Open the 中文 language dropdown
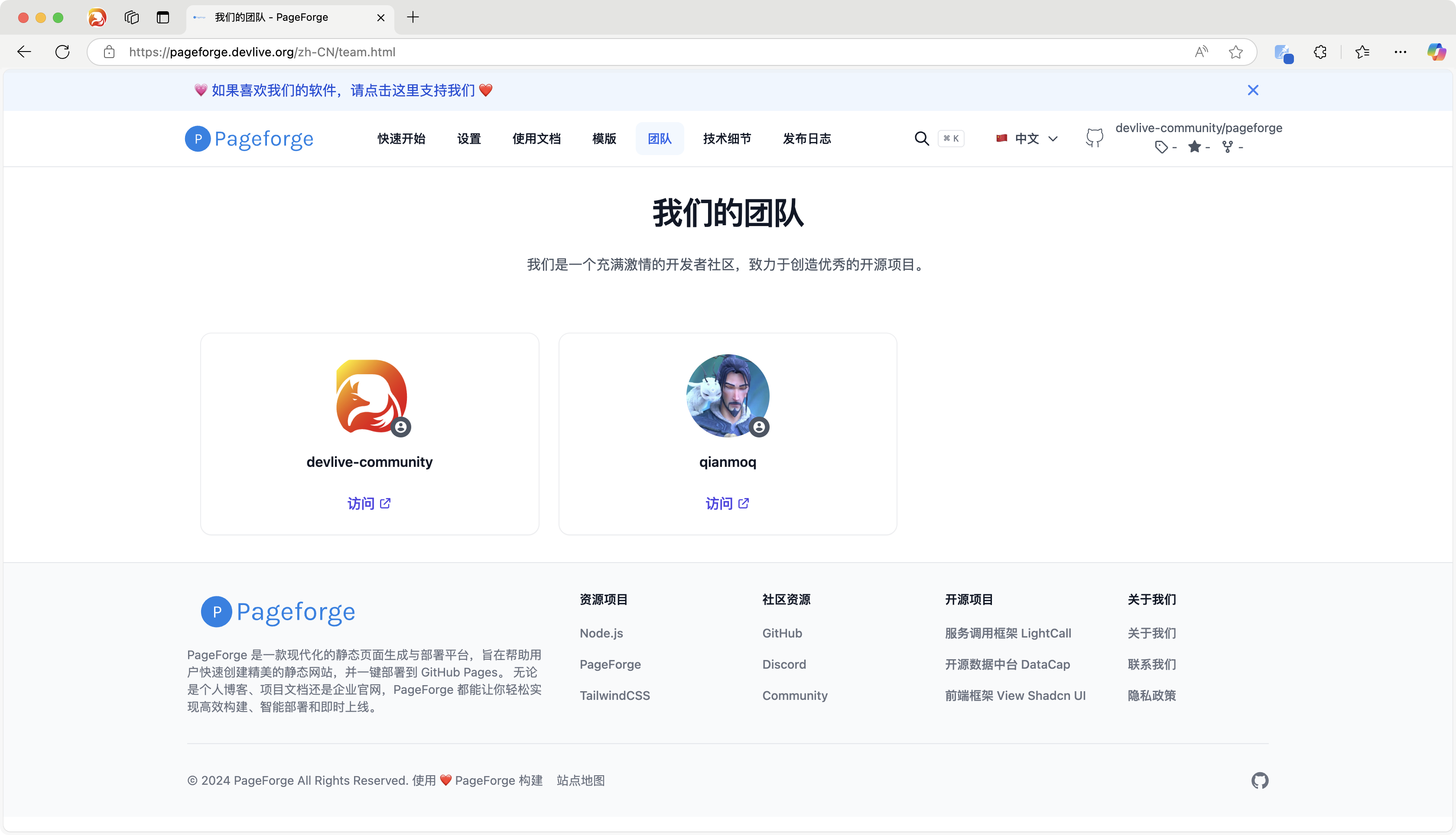 pyautogui.click(x=1027, y=138)
